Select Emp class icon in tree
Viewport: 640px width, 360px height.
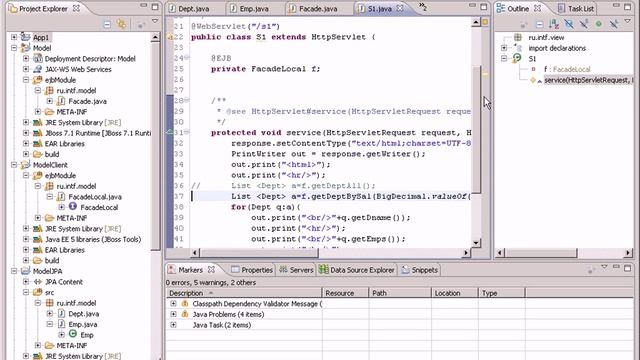click(x=73, y=334)
